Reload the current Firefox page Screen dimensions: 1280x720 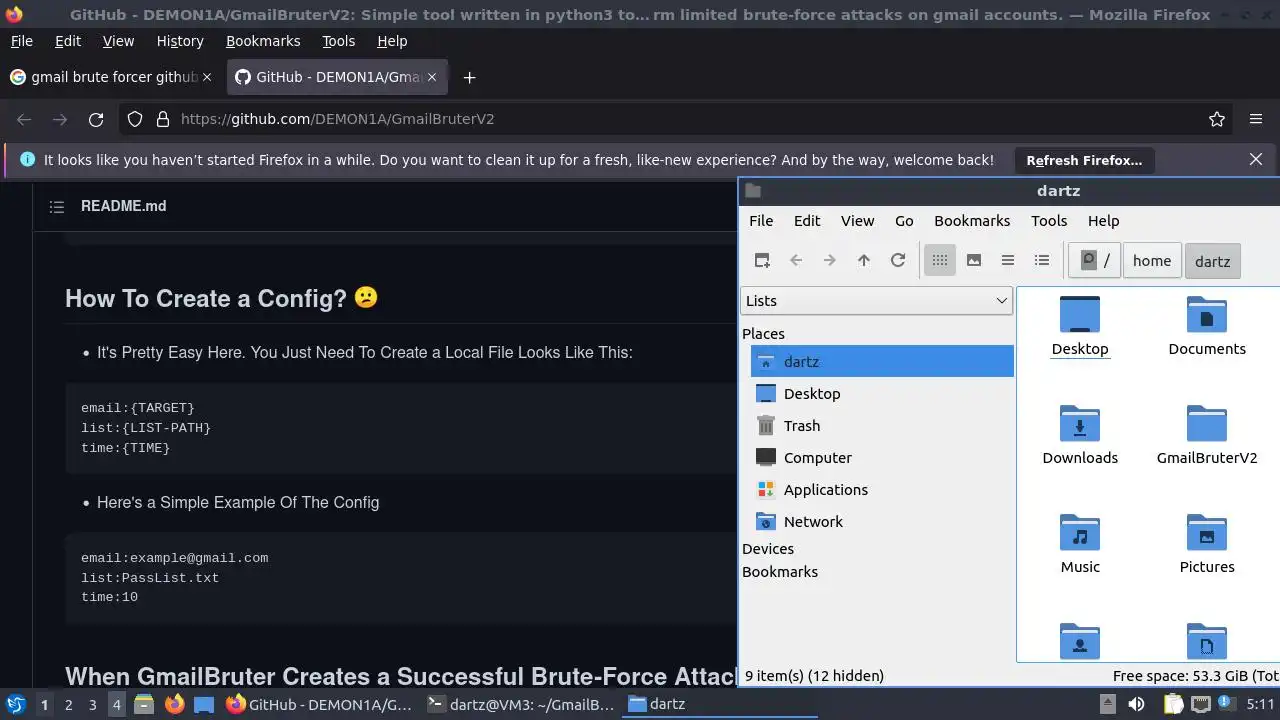96,119
